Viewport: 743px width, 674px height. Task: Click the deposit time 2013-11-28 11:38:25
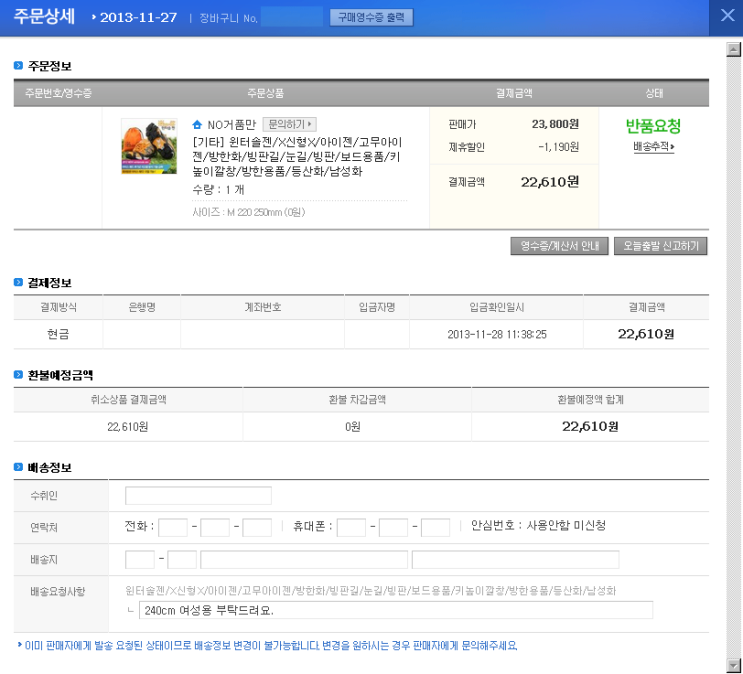(497, 335)
